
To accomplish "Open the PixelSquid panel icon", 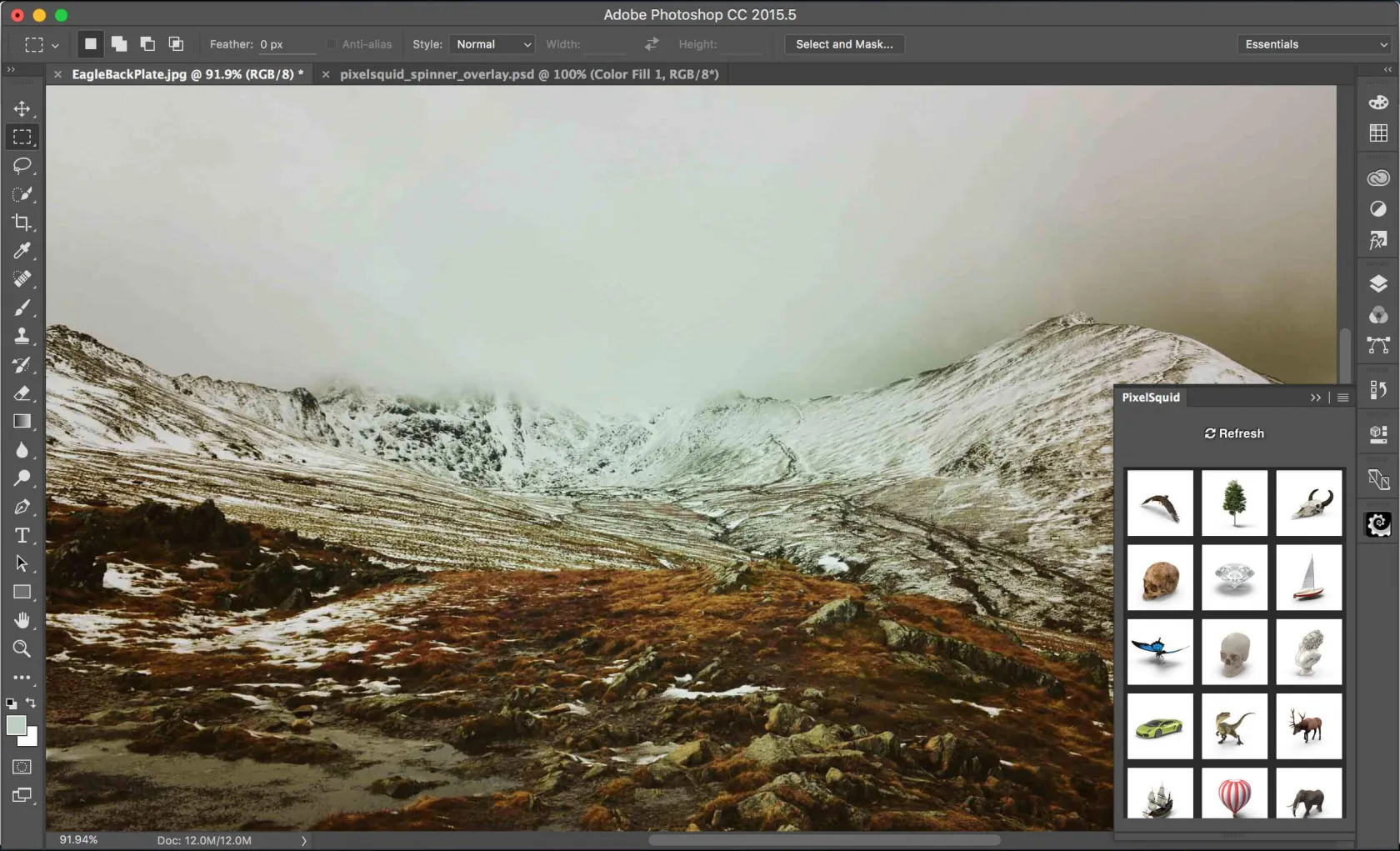I will pos(1378,524).
